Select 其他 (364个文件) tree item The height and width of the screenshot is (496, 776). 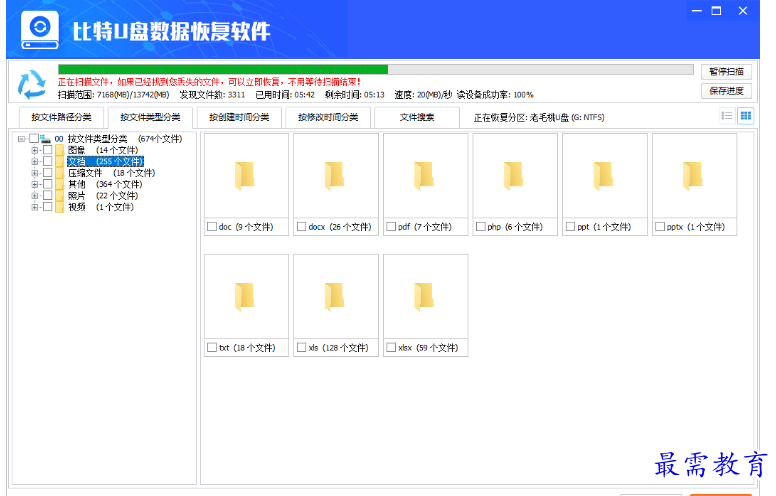[105, 184]
